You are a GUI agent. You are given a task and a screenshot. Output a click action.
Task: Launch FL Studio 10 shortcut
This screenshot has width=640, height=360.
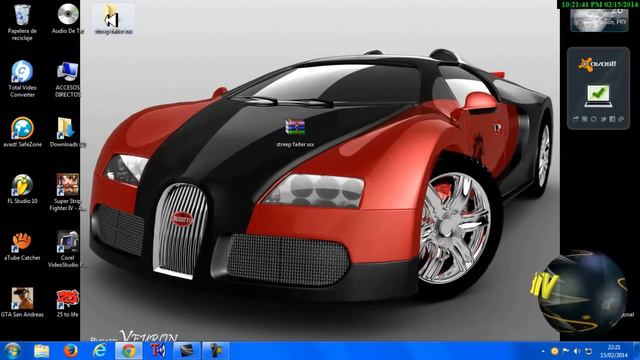tap(22, 189)
